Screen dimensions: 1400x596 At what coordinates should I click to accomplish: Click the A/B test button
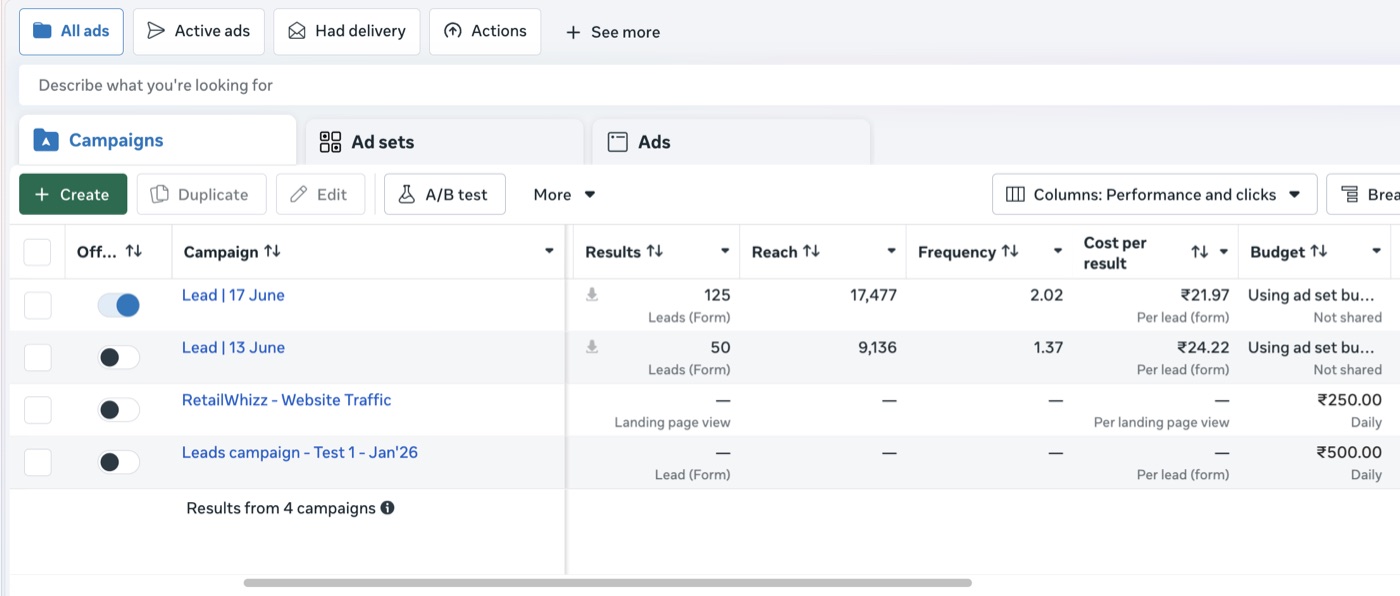click(445, 194)
